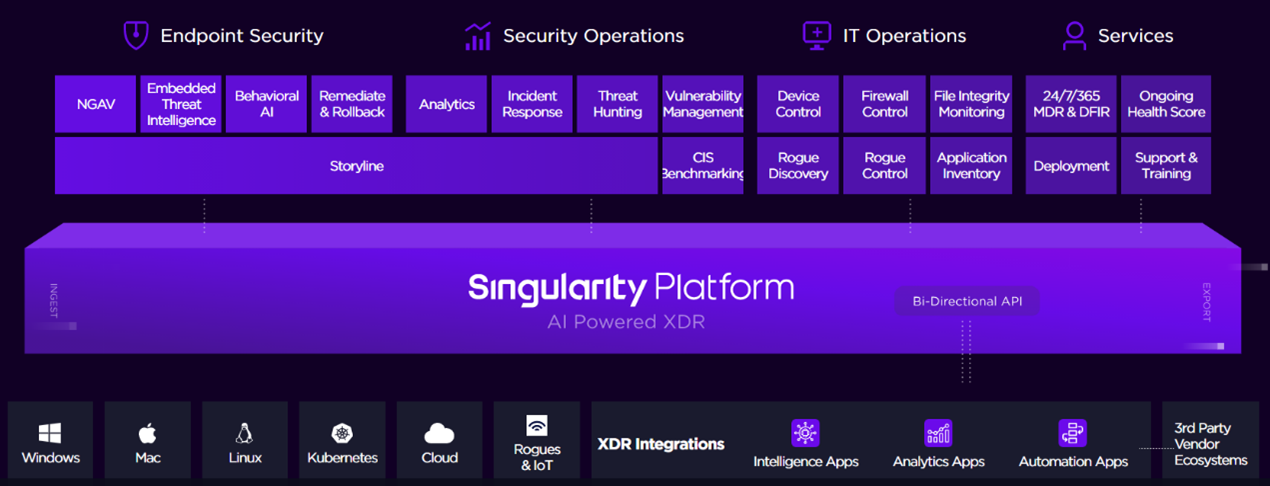Click the Analytics Apps icon
The height and width of the screenshot is (486, 1270).
(x=938, y=433)
